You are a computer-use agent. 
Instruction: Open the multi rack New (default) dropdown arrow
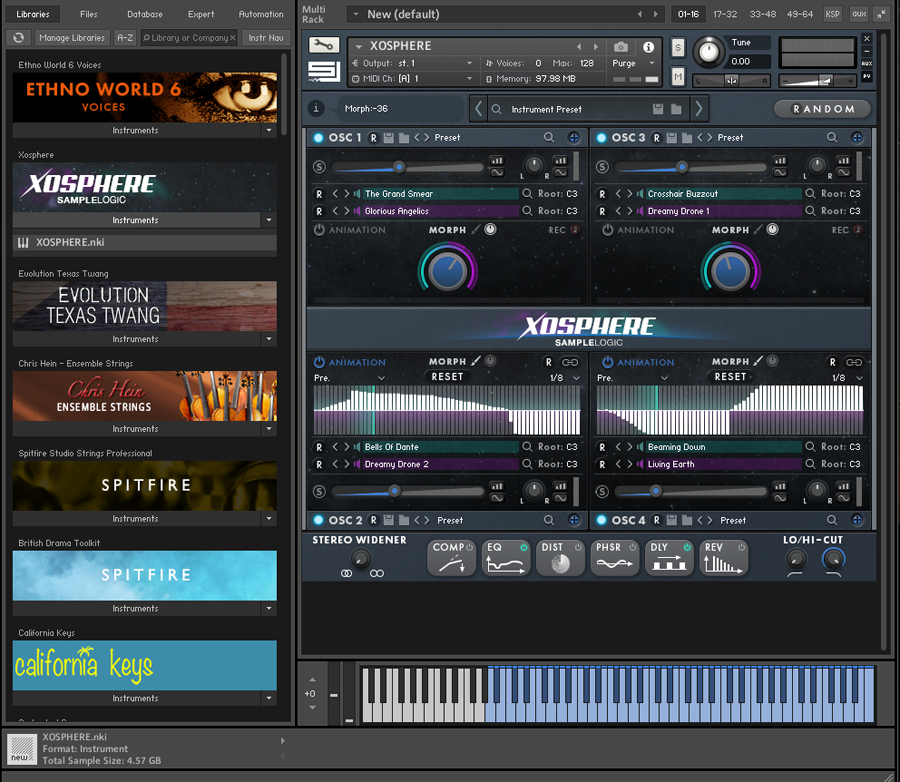point(356,14)
